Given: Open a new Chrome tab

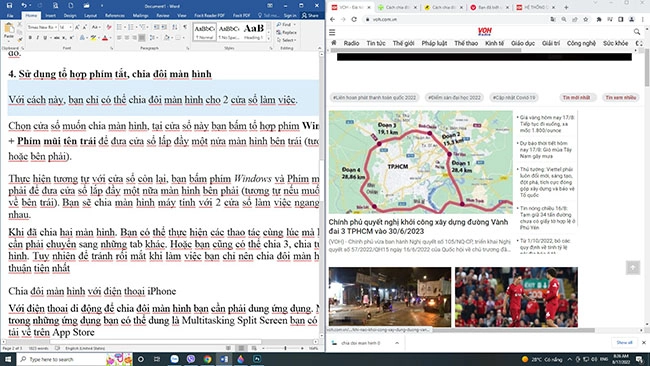Looking at the screenshot, I should pyautogui.click(x=566, y=7).
